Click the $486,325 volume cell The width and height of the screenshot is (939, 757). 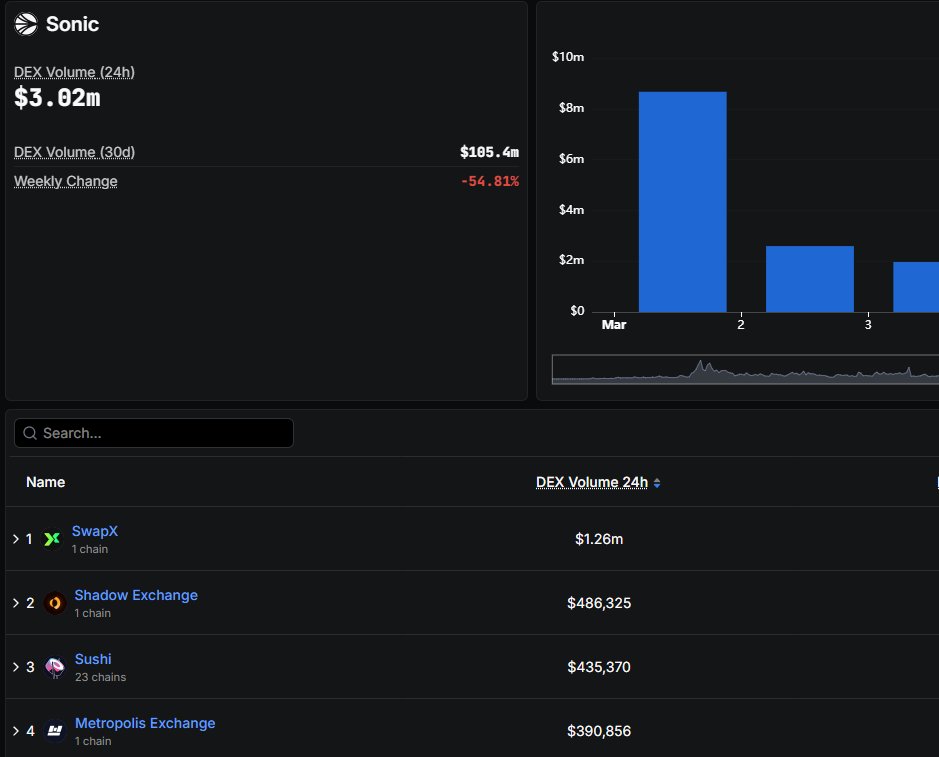coord(599,603)
